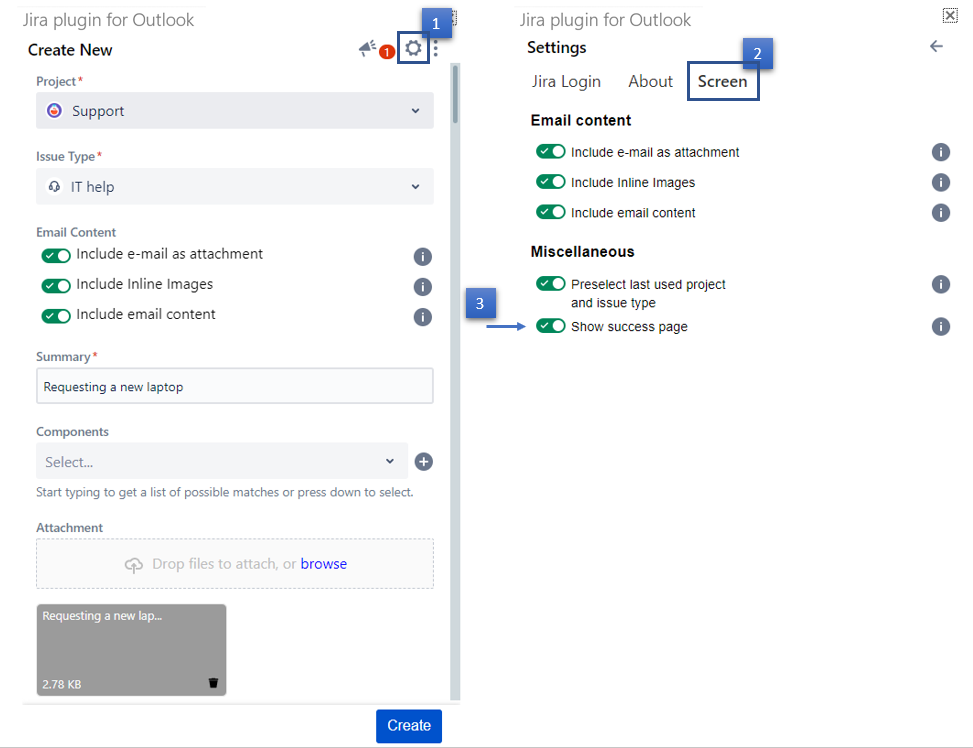Open the About tab

650,82
